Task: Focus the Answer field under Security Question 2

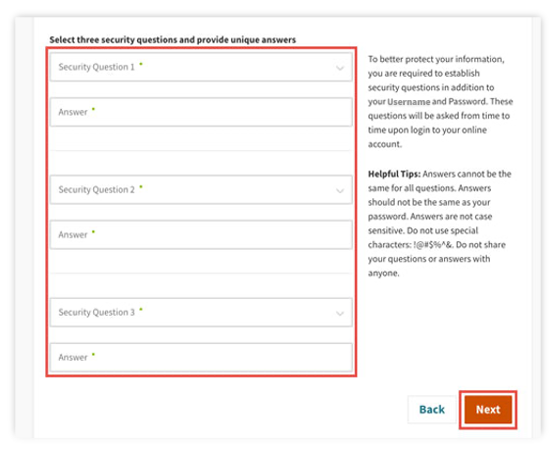Action: (201, 235)
